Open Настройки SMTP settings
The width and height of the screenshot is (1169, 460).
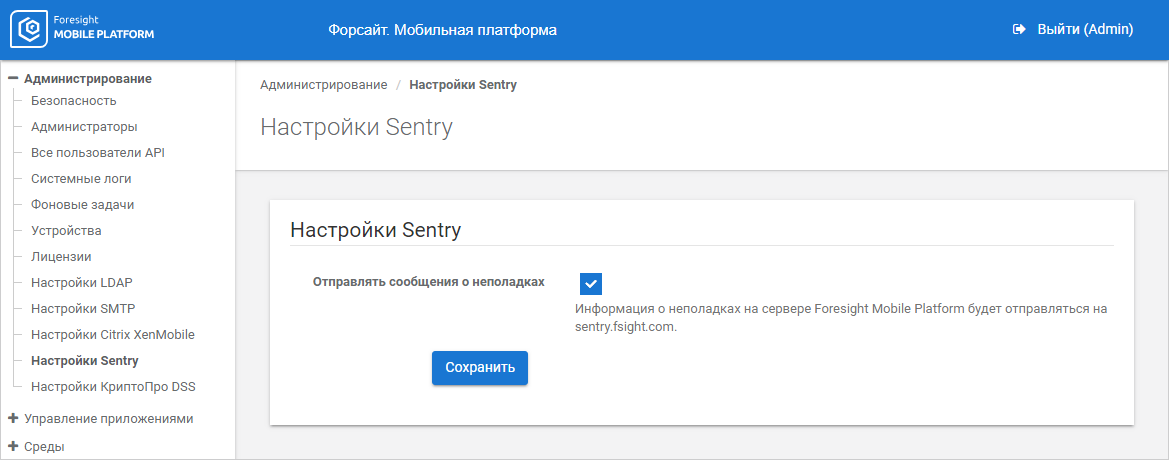pyautogui.click(x=83, y=308)
